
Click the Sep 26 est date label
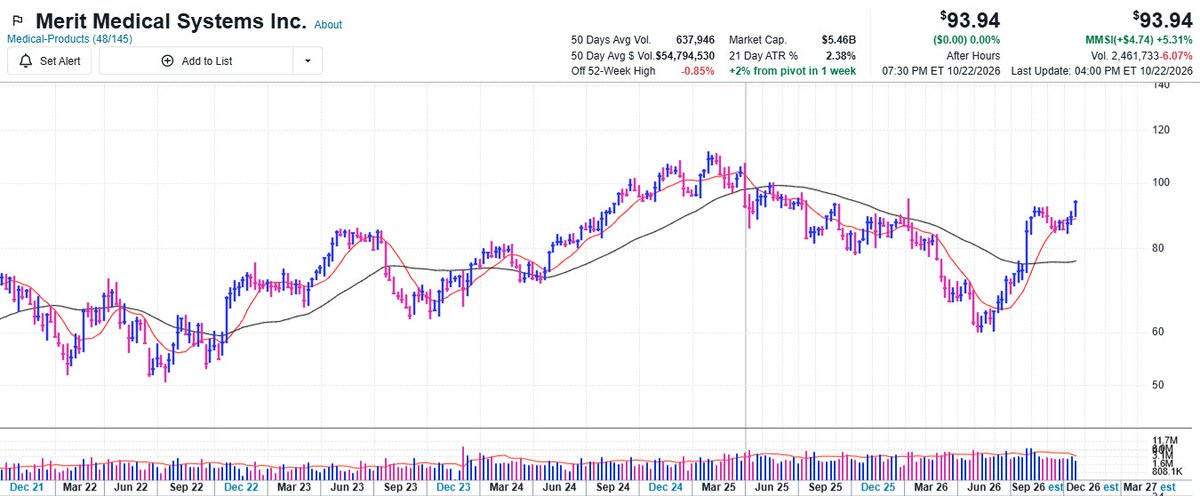pos(1038,487)
